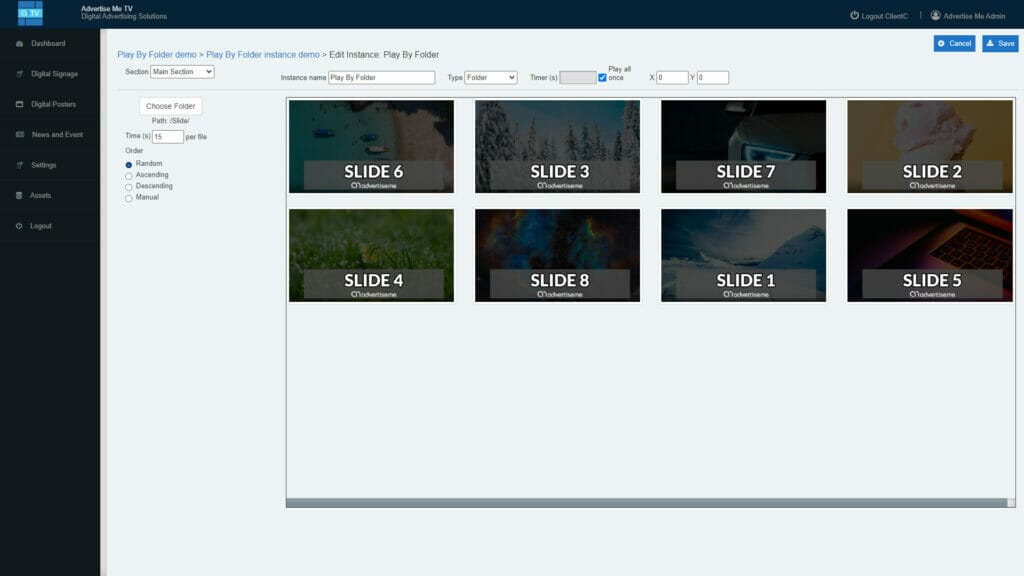The image size is (1024, 576).
Task: Click the gear icon on the Cancel button
Action: click(x=940, y=43)
